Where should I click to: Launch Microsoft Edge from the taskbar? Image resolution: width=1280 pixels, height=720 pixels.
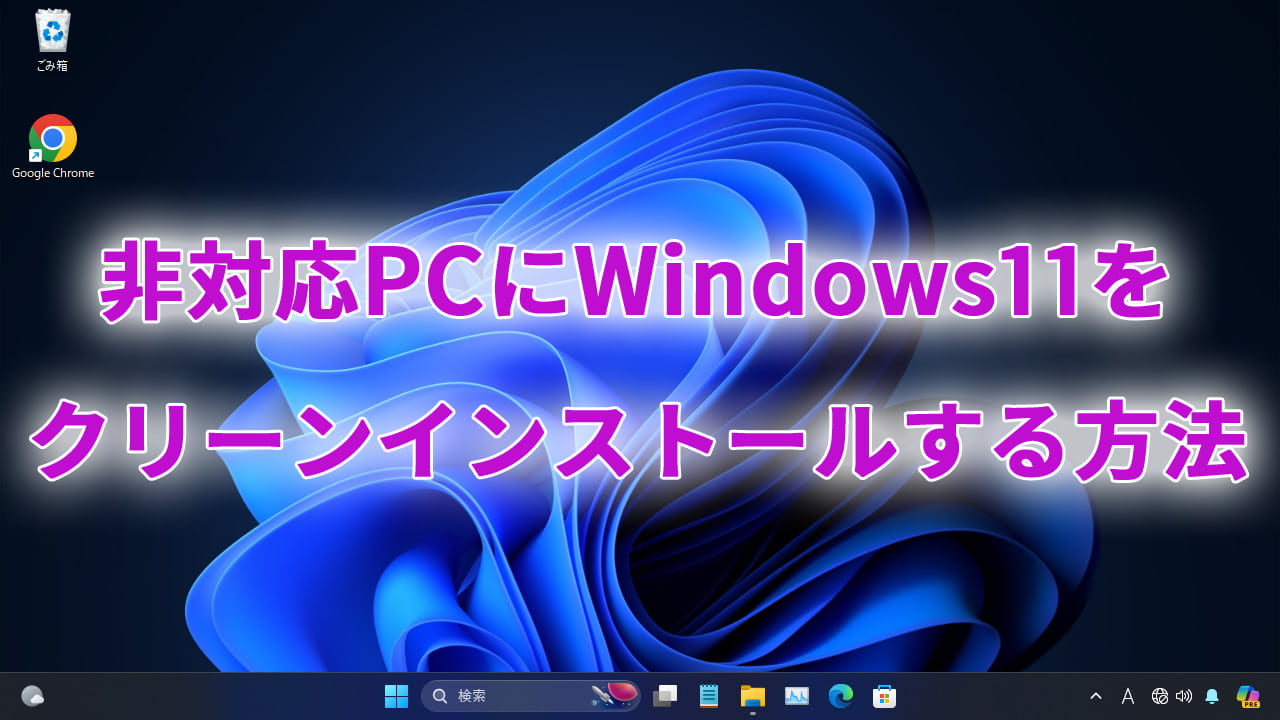pyautogui.click(x=840, y=695)
